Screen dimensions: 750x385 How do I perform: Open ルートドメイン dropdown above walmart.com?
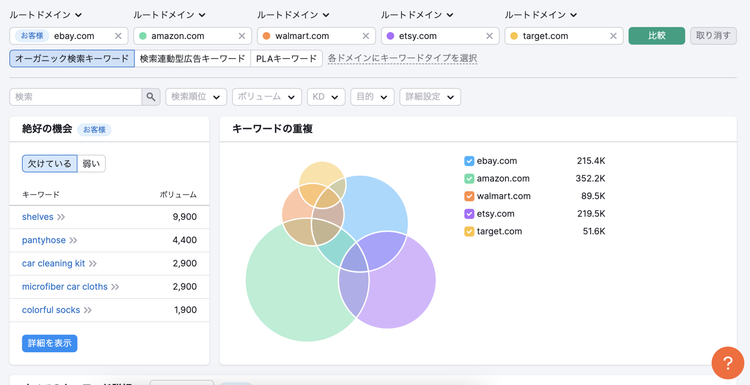[293, 15]
